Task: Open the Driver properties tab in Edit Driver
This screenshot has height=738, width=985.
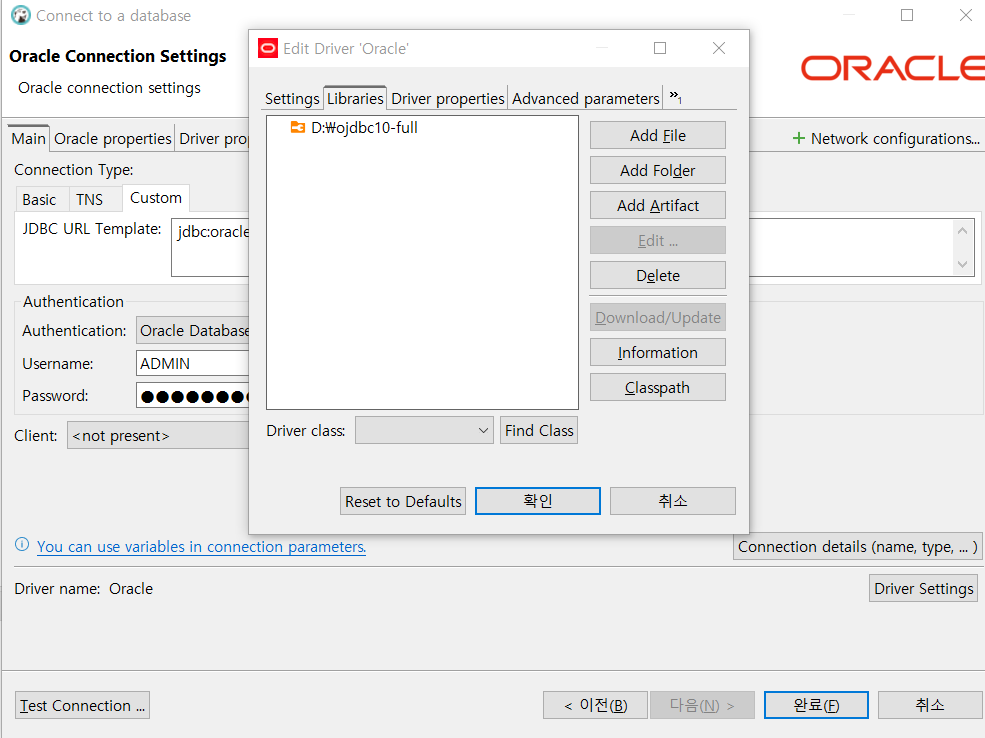Action: coord(447,99)
